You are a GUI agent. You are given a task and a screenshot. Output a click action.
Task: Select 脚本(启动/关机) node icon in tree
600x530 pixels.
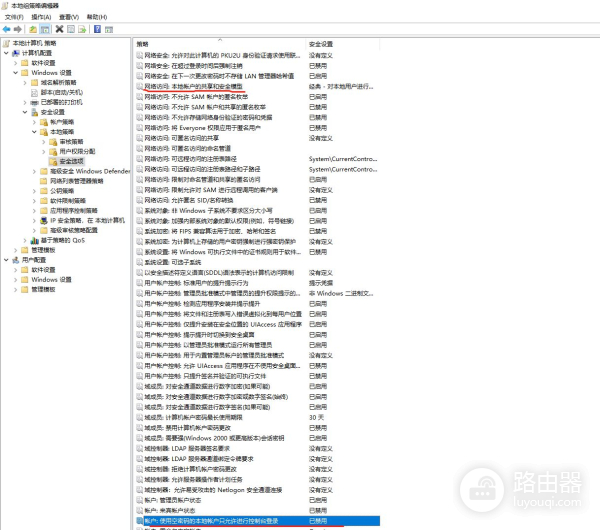(x=34, y=92)
